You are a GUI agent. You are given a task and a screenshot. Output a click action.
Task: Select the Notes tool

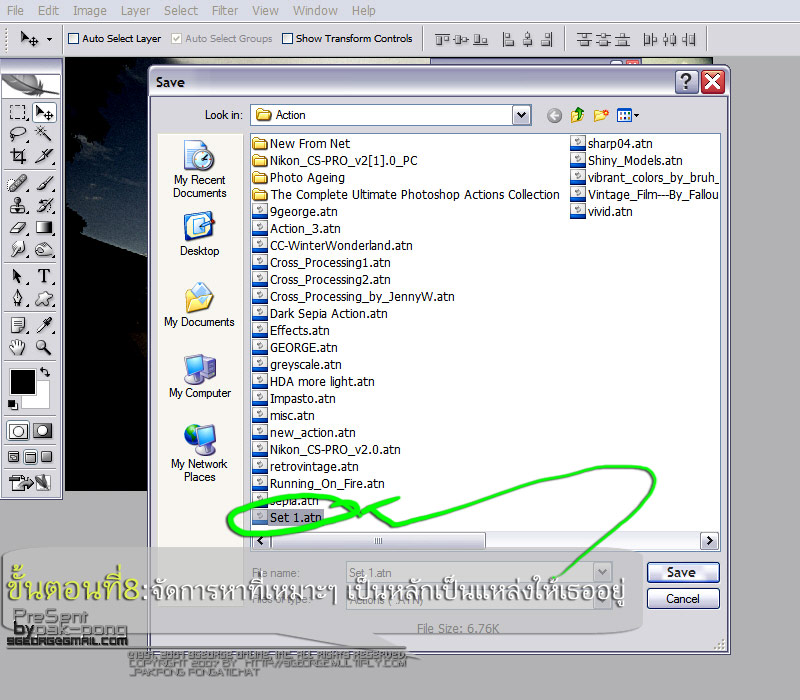[18, 324]
